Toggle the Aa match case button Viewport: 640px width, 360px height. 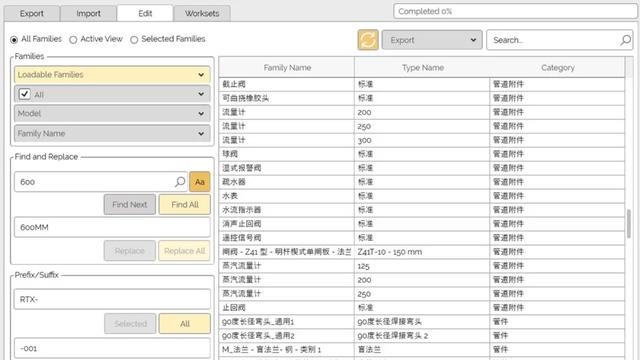coord(200,182)
